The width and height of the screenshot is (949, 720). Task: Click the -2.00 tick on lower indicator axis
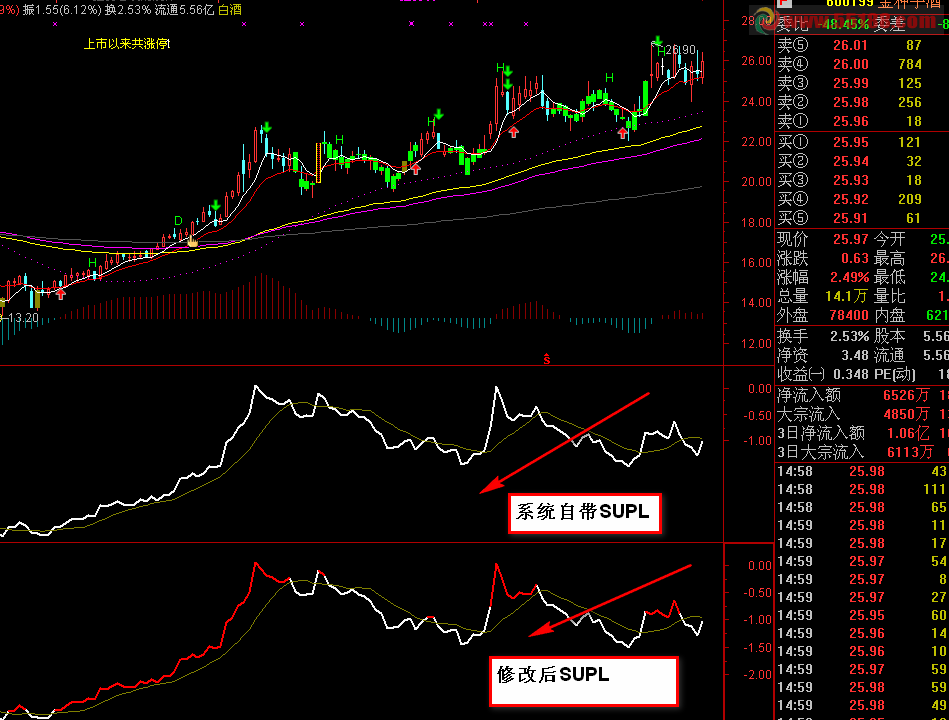(757, 675)
